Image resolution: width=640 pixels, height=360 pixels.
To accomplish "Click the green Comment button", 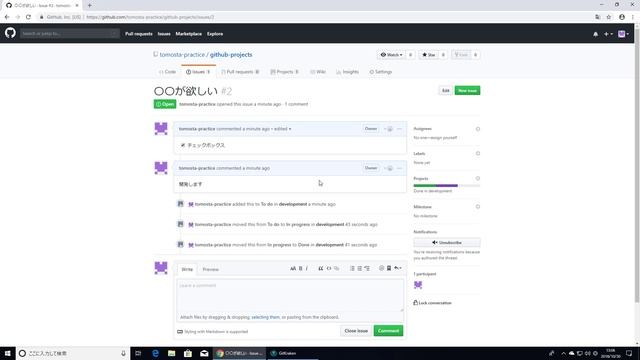I will click(388, 331).
